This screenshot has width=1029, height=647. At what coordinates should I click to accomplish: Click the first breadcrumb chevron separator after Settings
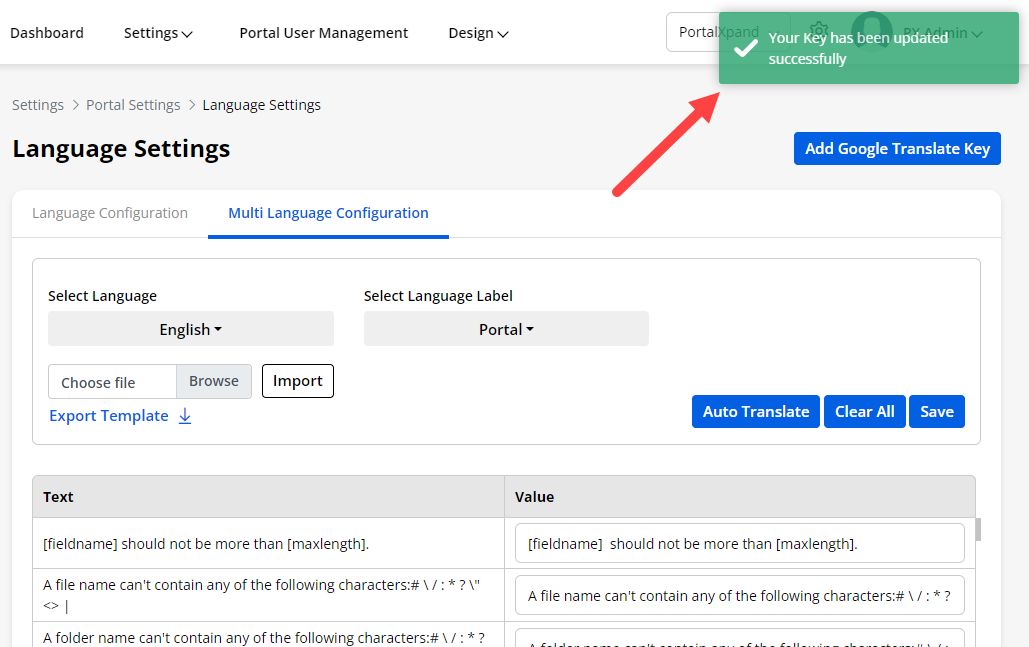[x=75, y=105]
